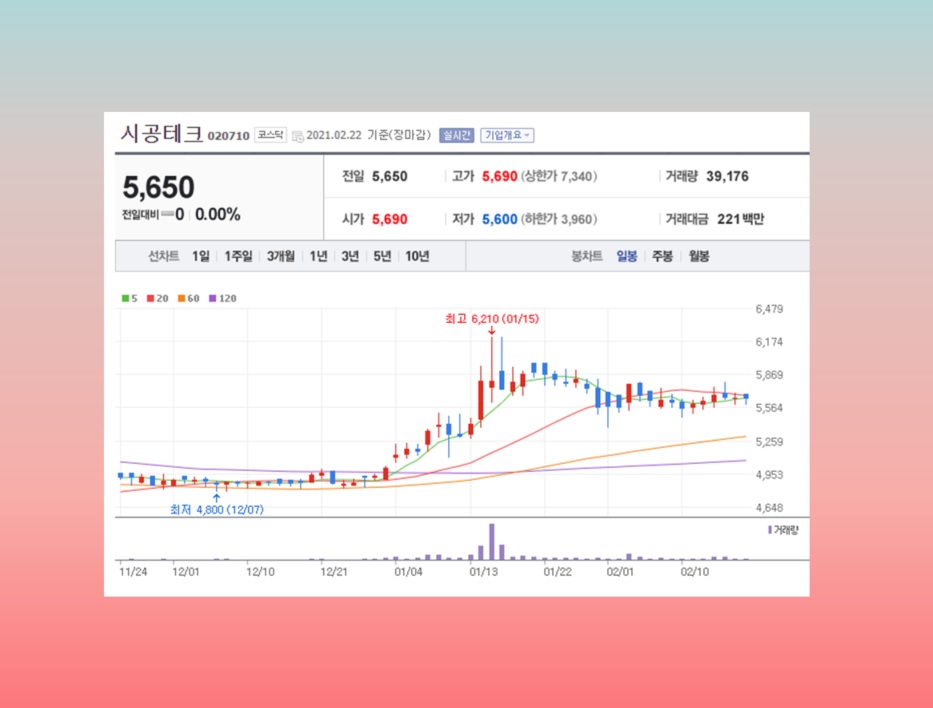This screenshot has width=933, height=708.
Task: Select the 3년 line chart tab
Action: coord(350,256)
